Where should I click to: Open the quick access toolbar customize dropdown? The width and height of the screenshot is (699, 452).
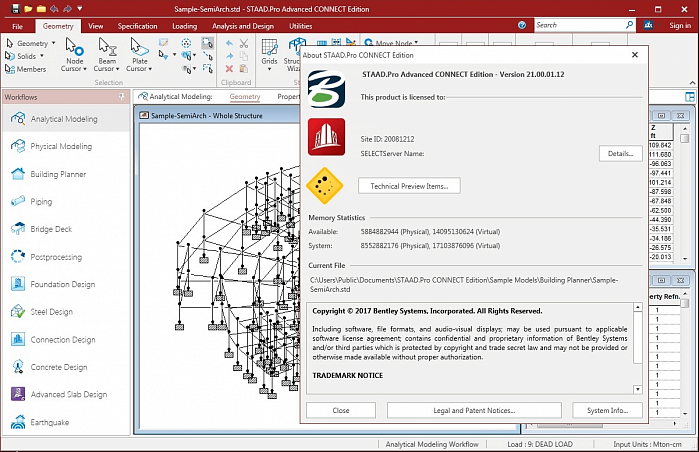click(x=79, y=8)
